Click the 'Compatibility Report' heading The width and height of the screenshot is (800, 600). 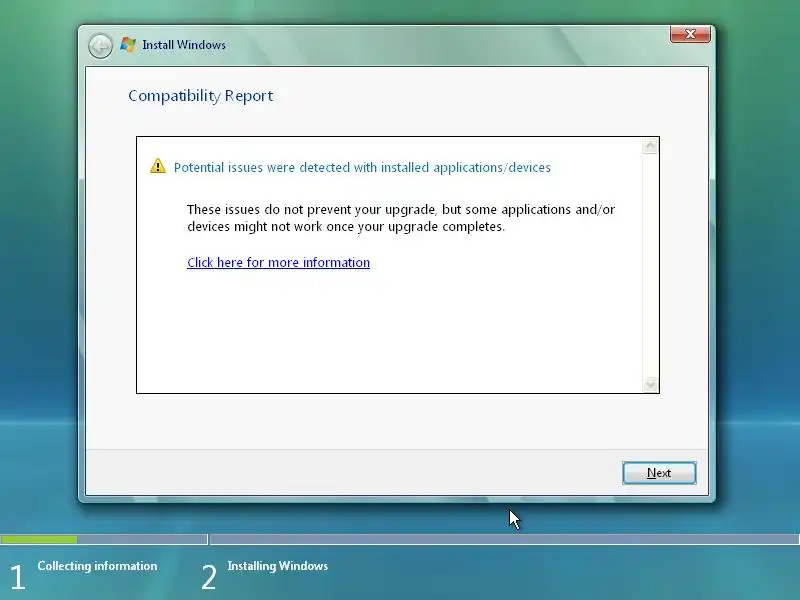tap(201, 96)
